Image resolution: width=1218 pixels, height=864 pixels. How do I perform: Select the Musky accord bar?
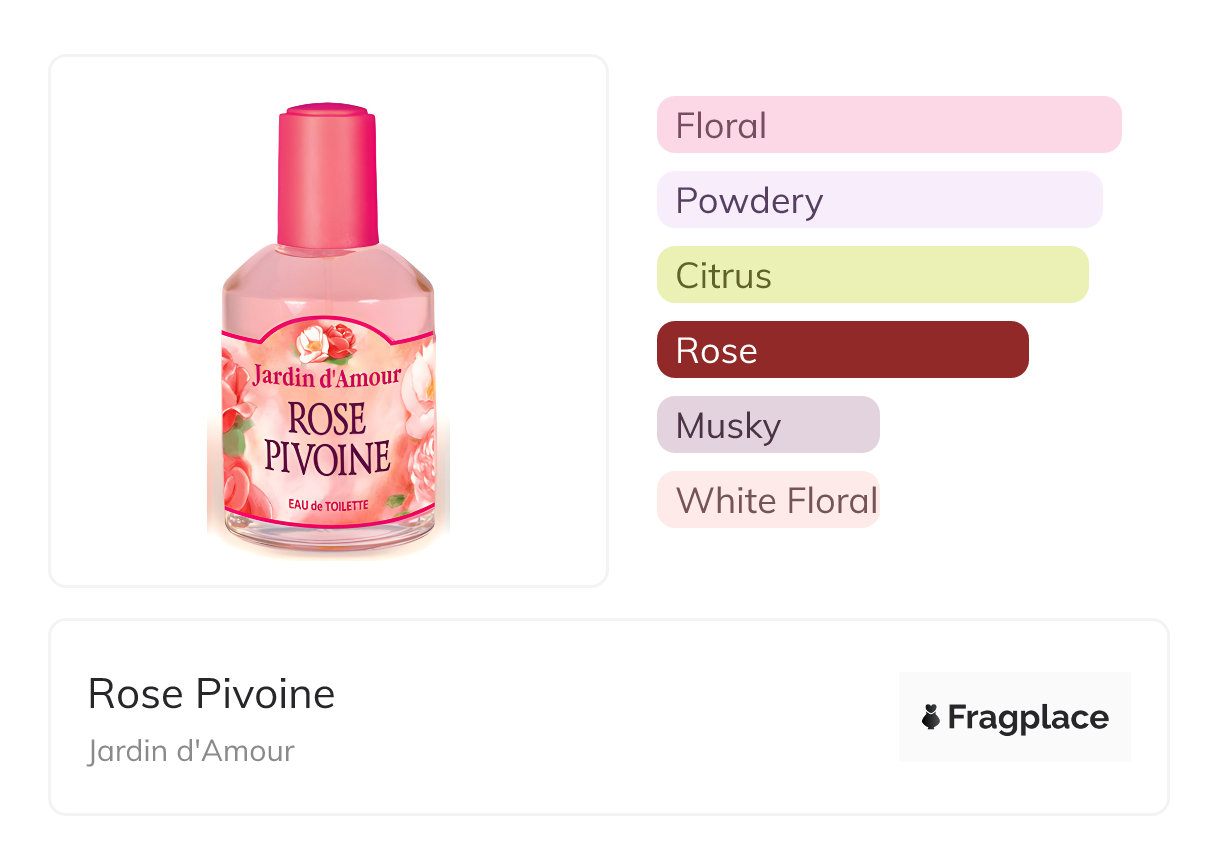767,425
